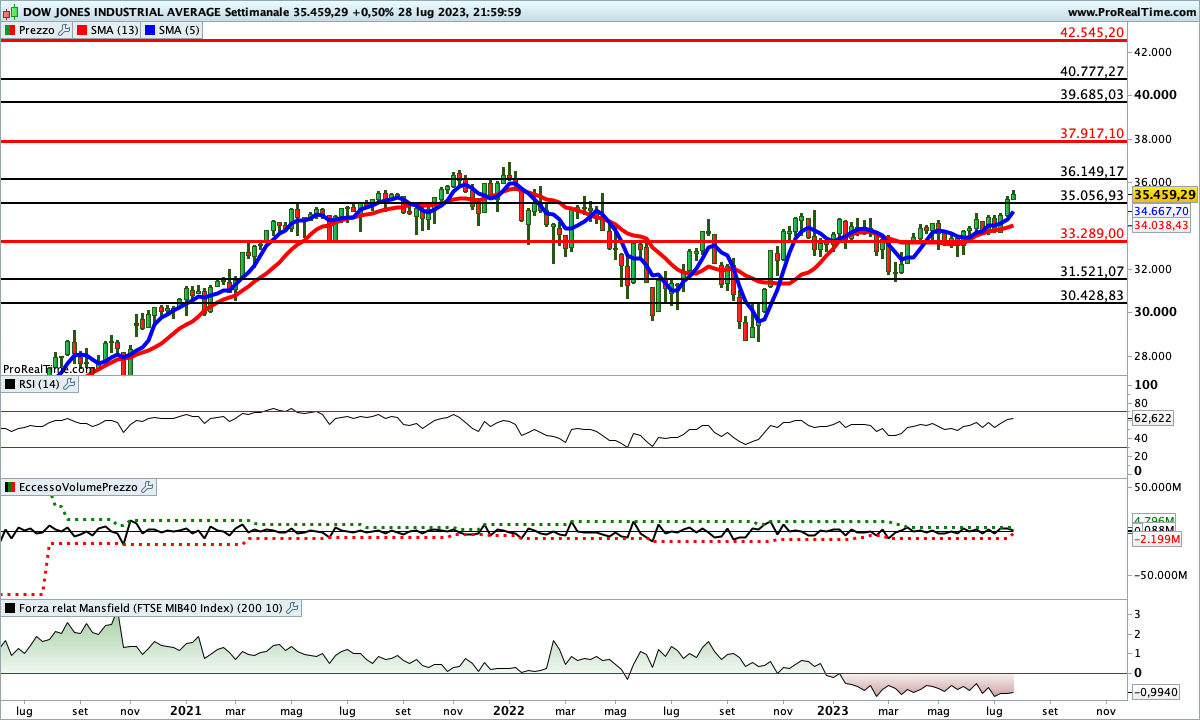Screen dimensions: 1200x720
Task: Click the 2021 year label on time axis
Action: point(185,711)
